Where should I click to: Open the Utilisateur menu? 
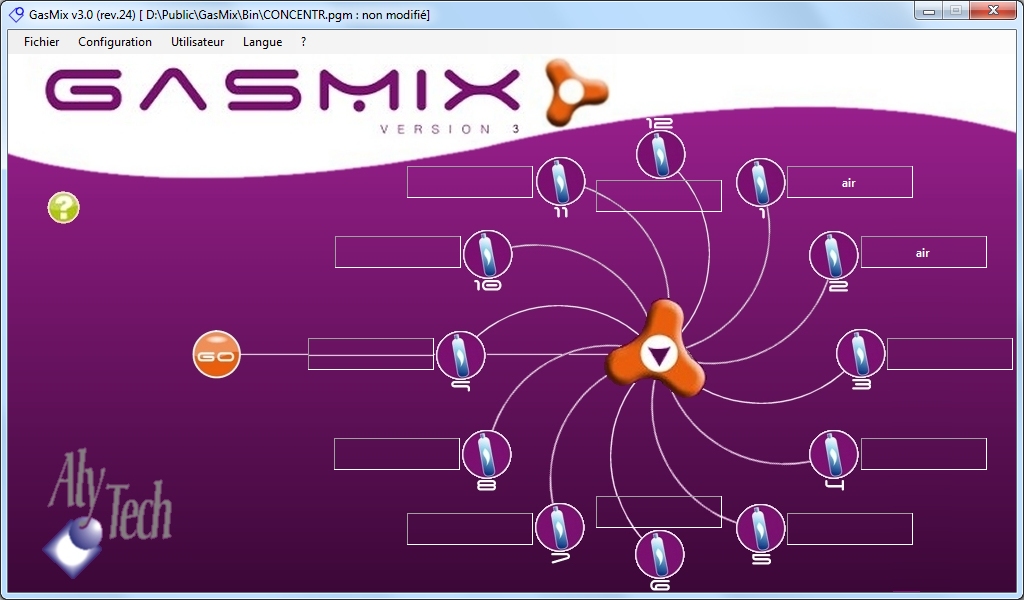click(198, 42)
